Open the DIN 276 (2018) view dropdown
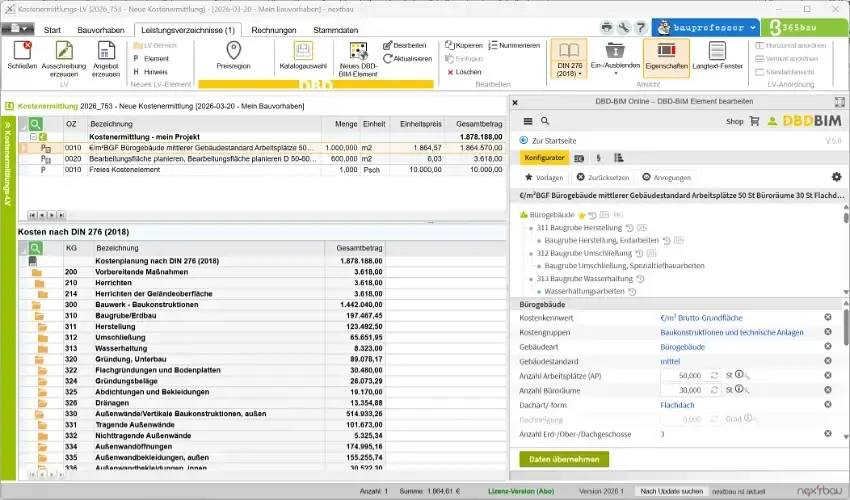850x500 pixels. point(569,58)
